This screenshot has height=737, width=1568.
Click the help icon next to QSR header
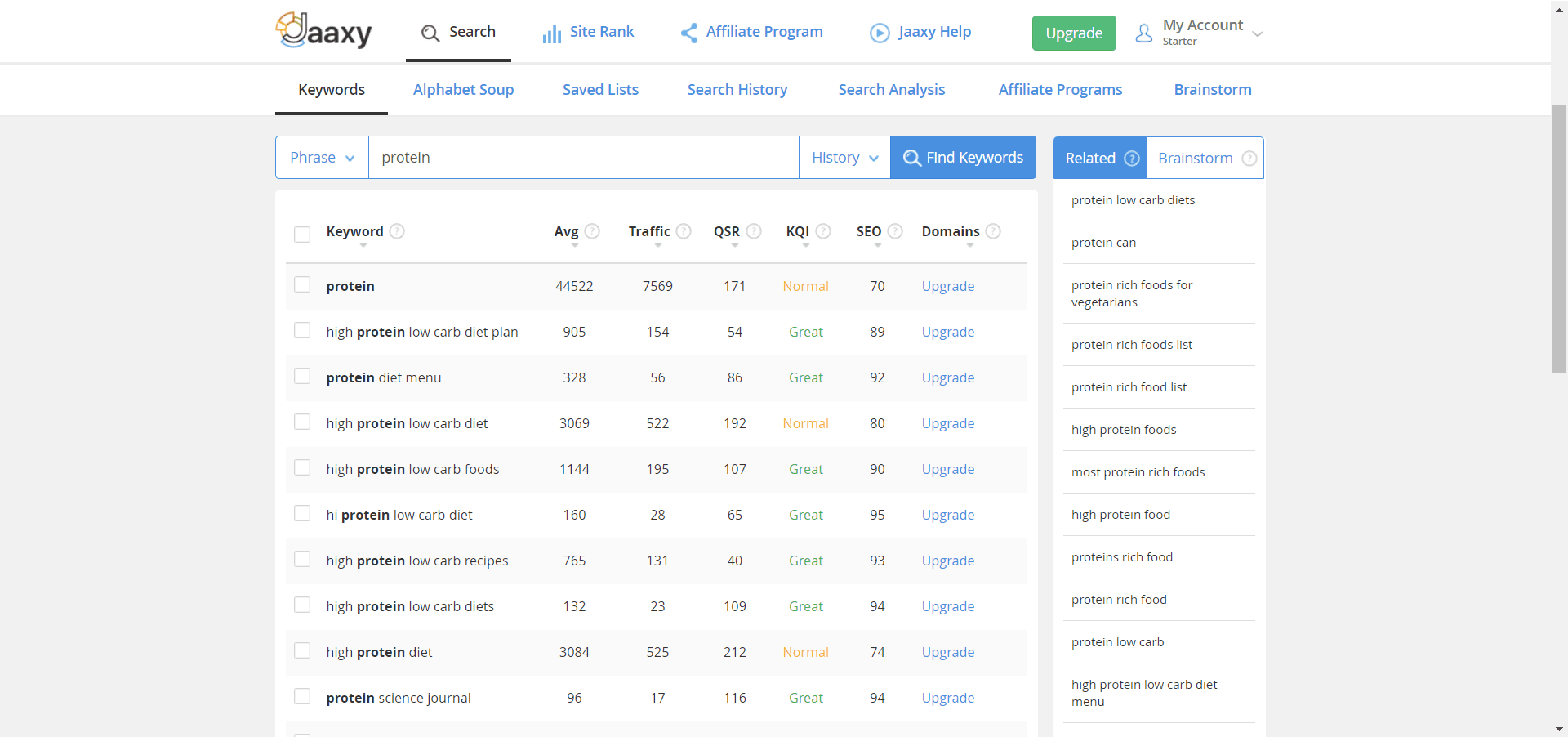[x=754, y=231]
